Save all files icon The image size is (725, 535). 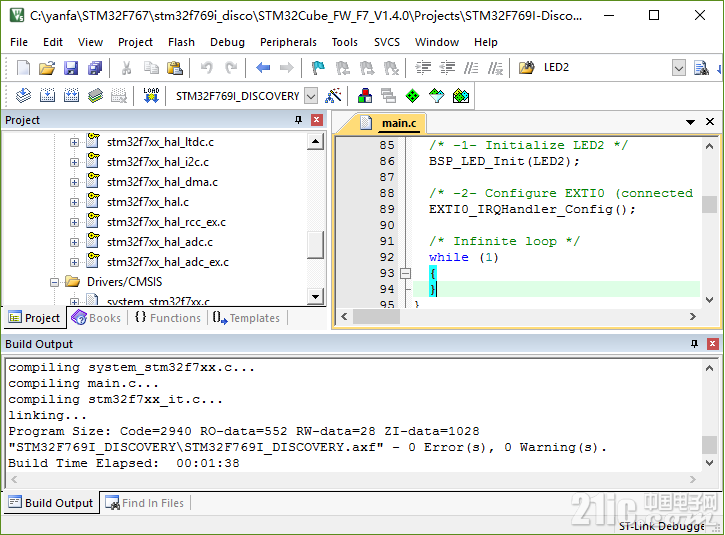pos(95,68)
